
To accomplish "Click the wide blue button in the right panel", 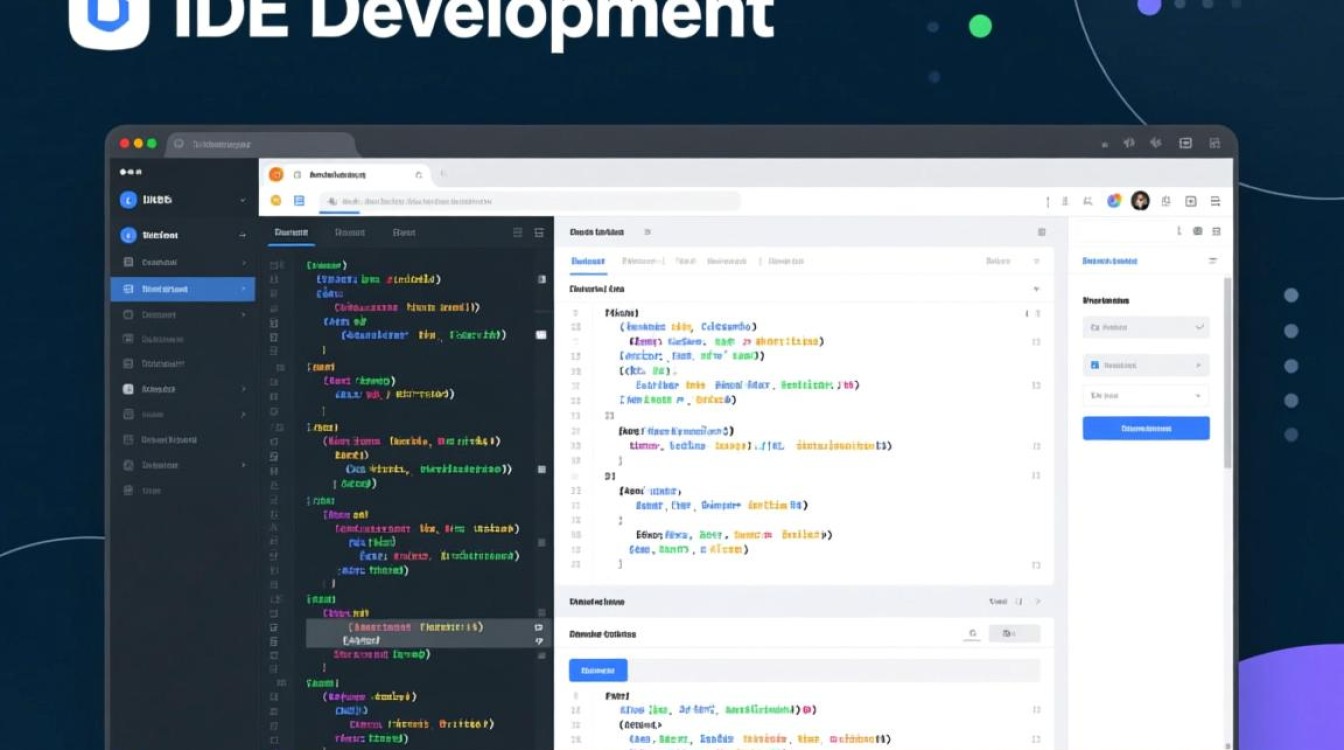I will [x=1146, y=429].
